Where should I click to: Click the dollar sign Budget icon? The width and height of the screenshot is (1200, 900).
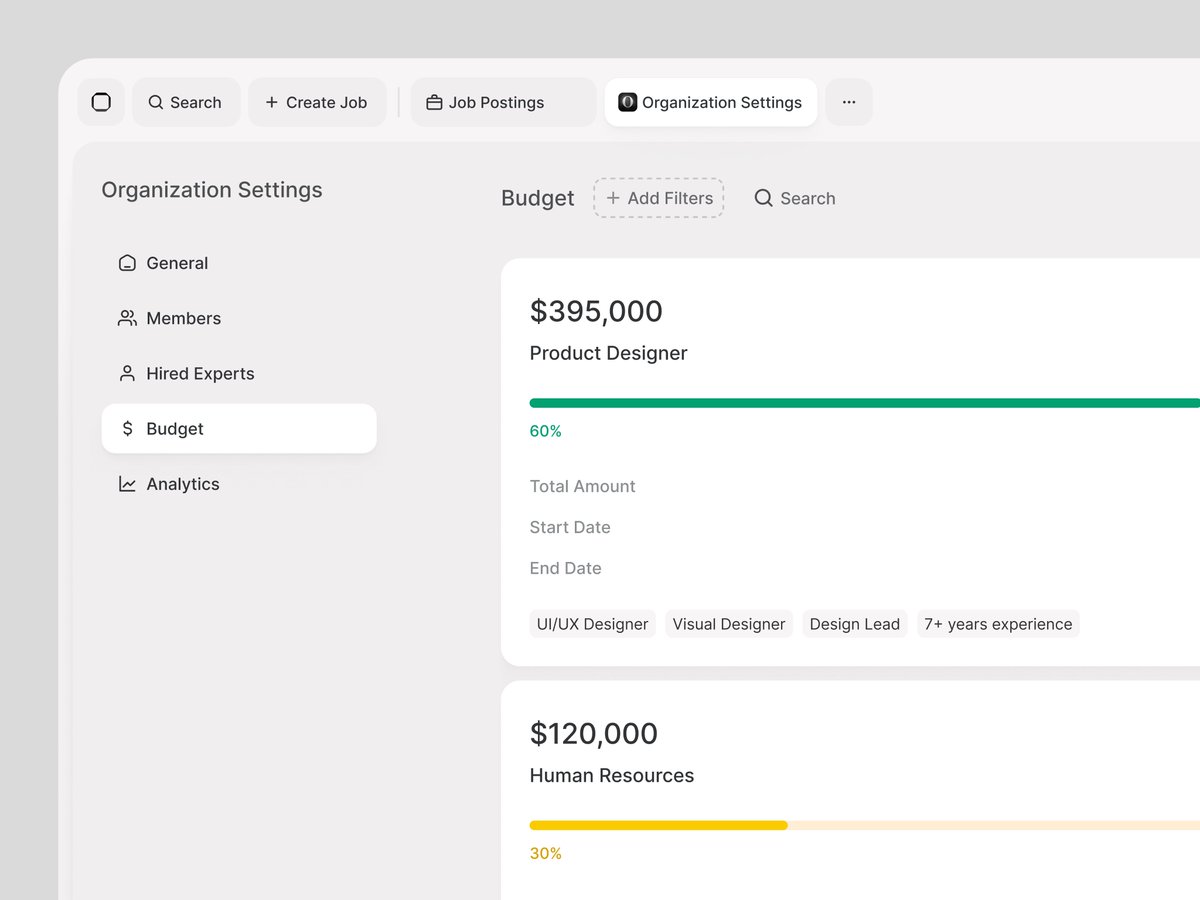tap(127, 428)
